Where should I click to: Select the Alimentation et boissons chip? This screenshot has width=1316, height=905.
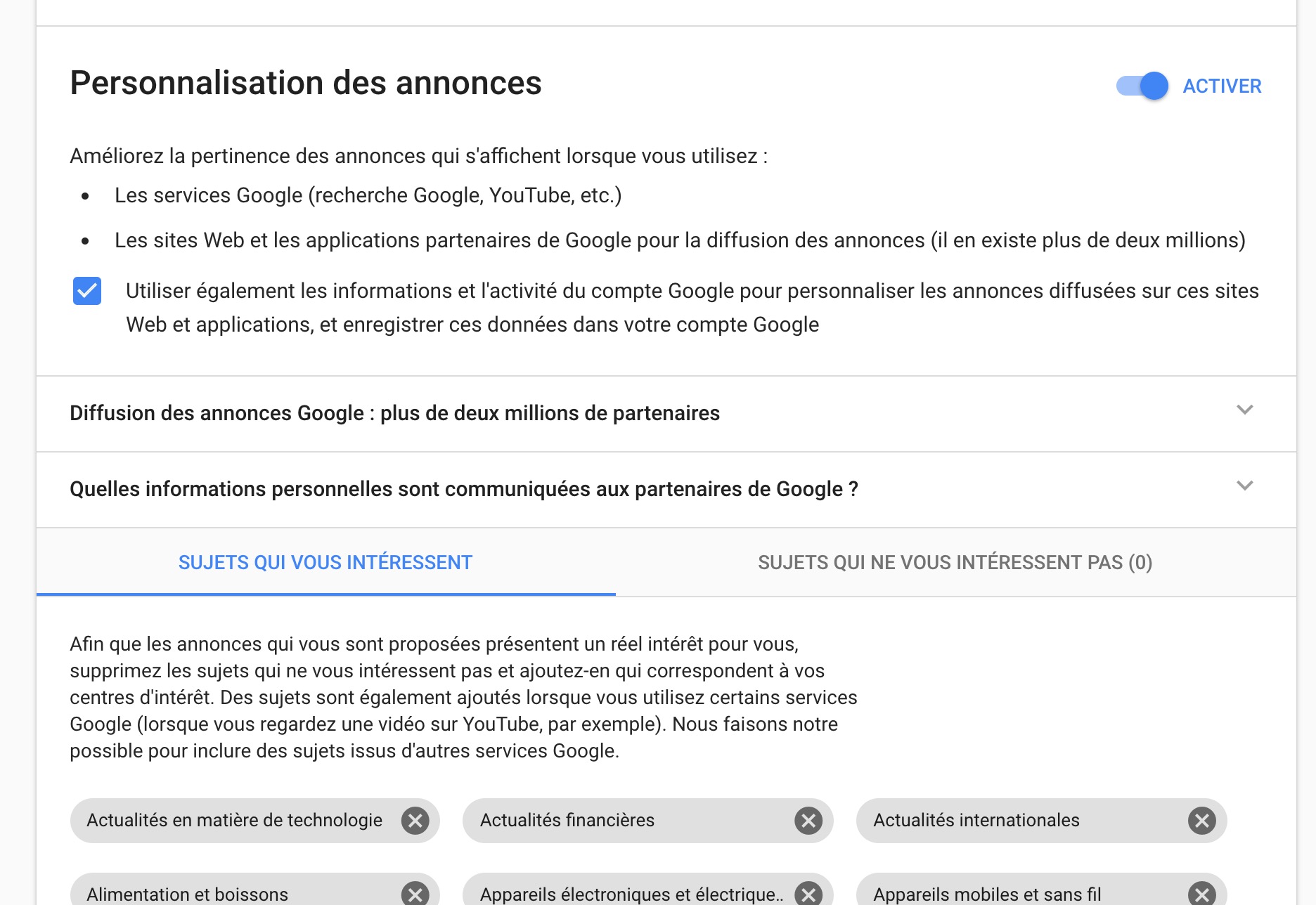188,894
